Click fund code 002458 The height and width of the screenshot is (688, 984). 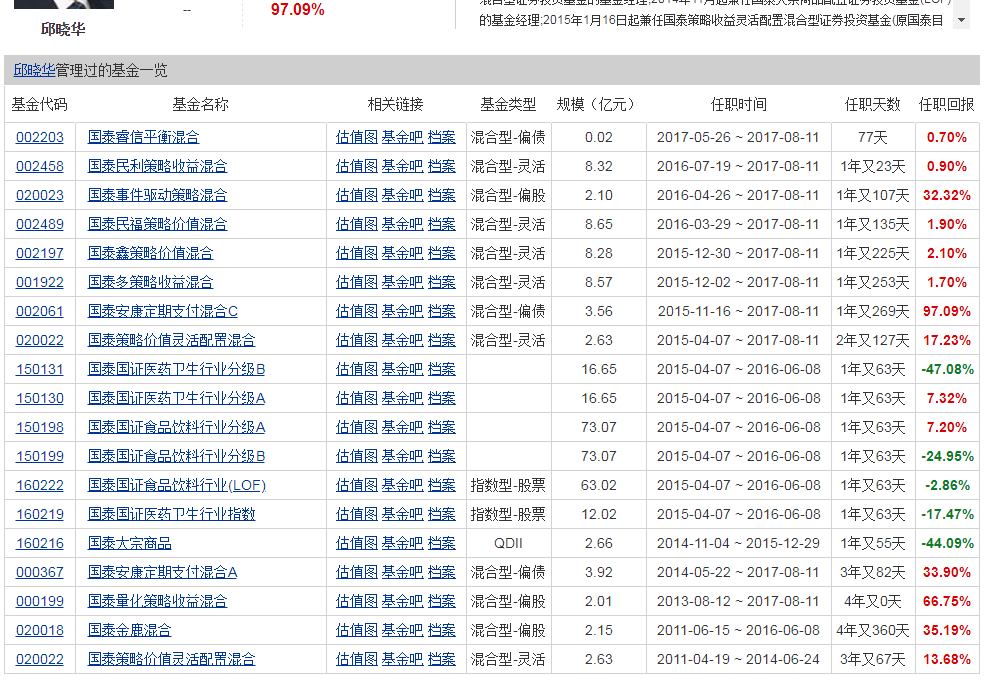(x=40, y=166)
